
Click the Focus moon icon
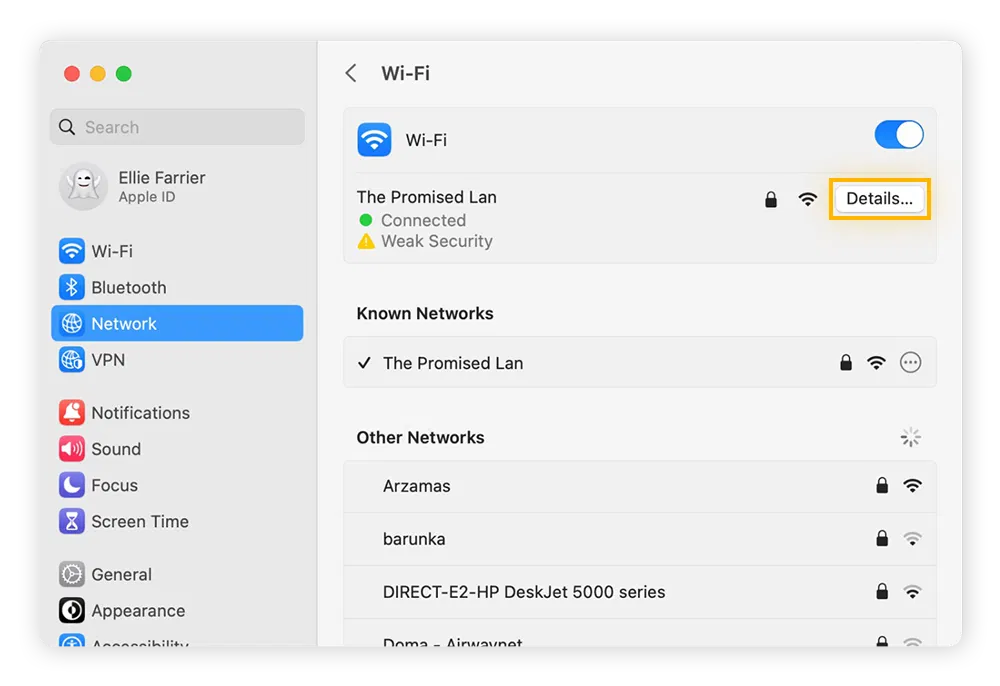[71, 485]
